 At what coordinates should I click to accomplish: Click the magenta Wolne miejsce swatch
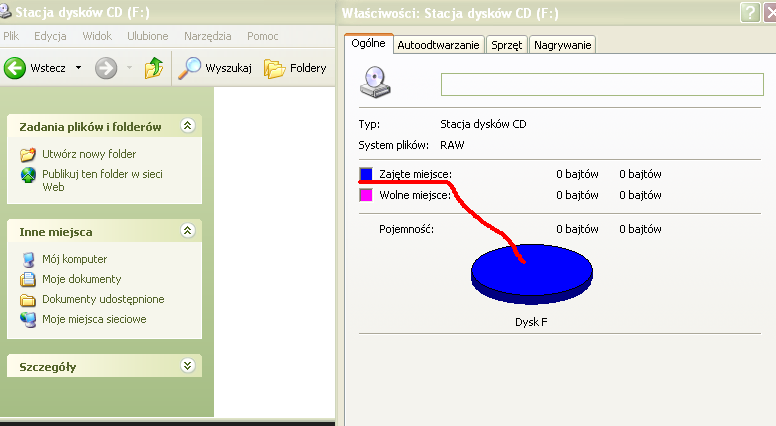(366, 195)
